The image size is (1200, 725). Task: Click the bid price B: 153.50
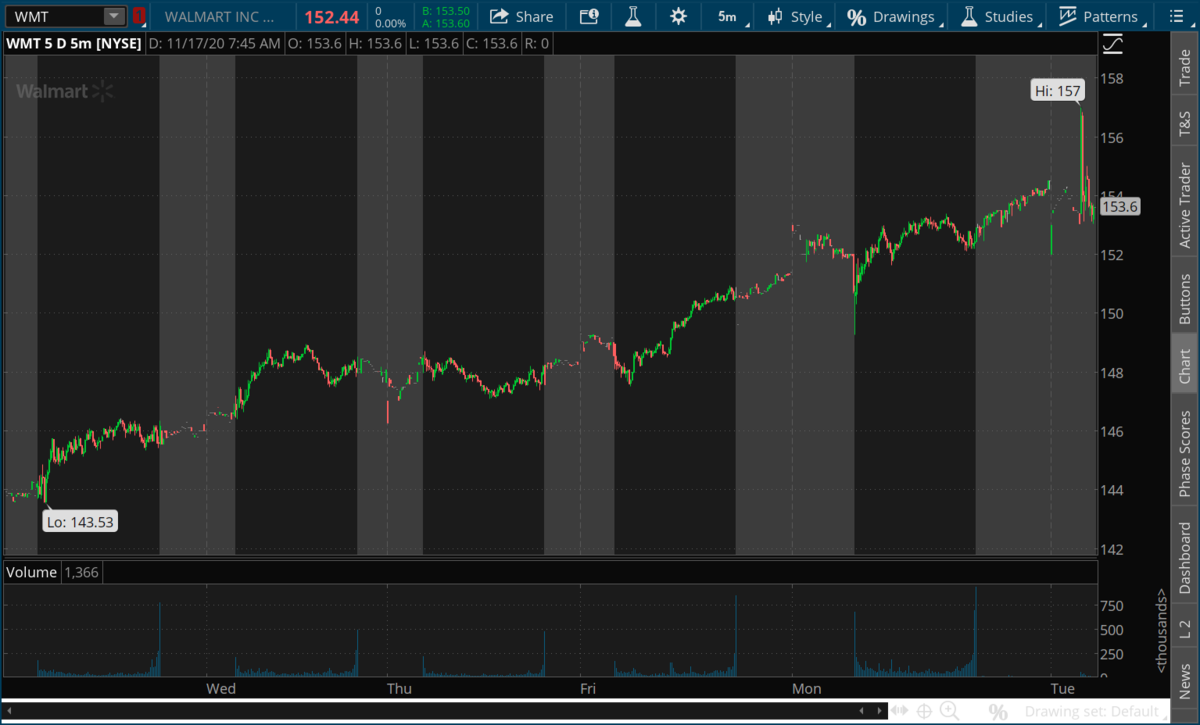[x=445, y=11]
